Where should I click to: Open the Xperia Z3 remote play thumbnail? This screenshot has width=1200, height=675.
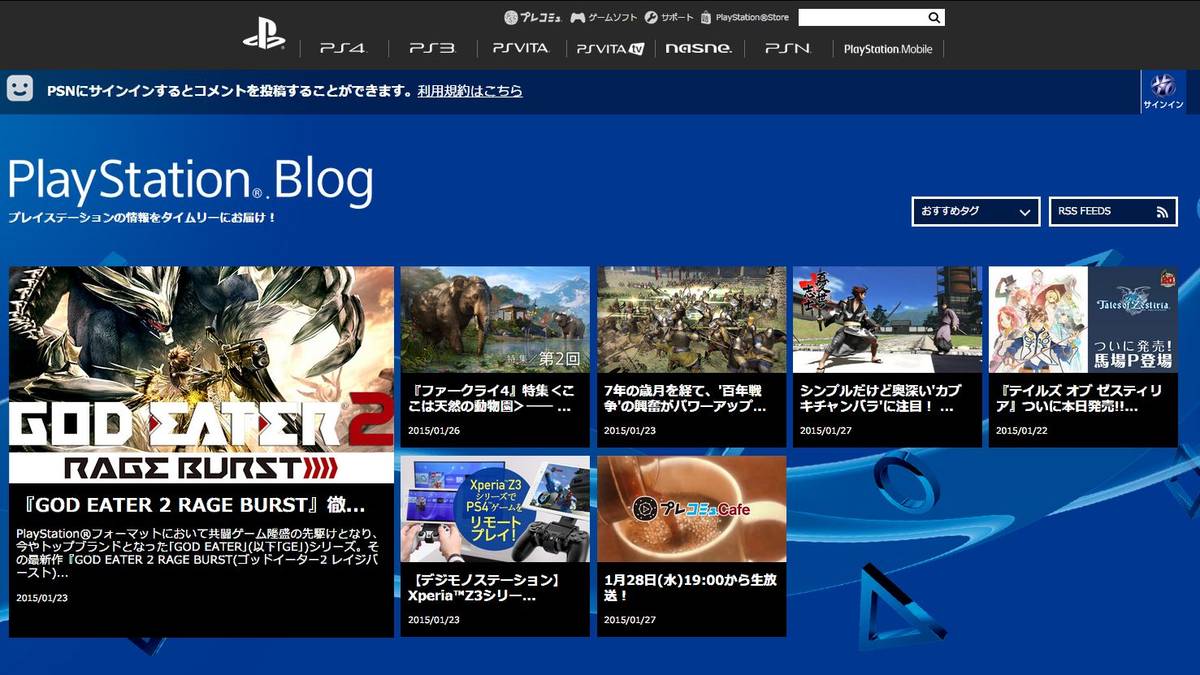495,510
